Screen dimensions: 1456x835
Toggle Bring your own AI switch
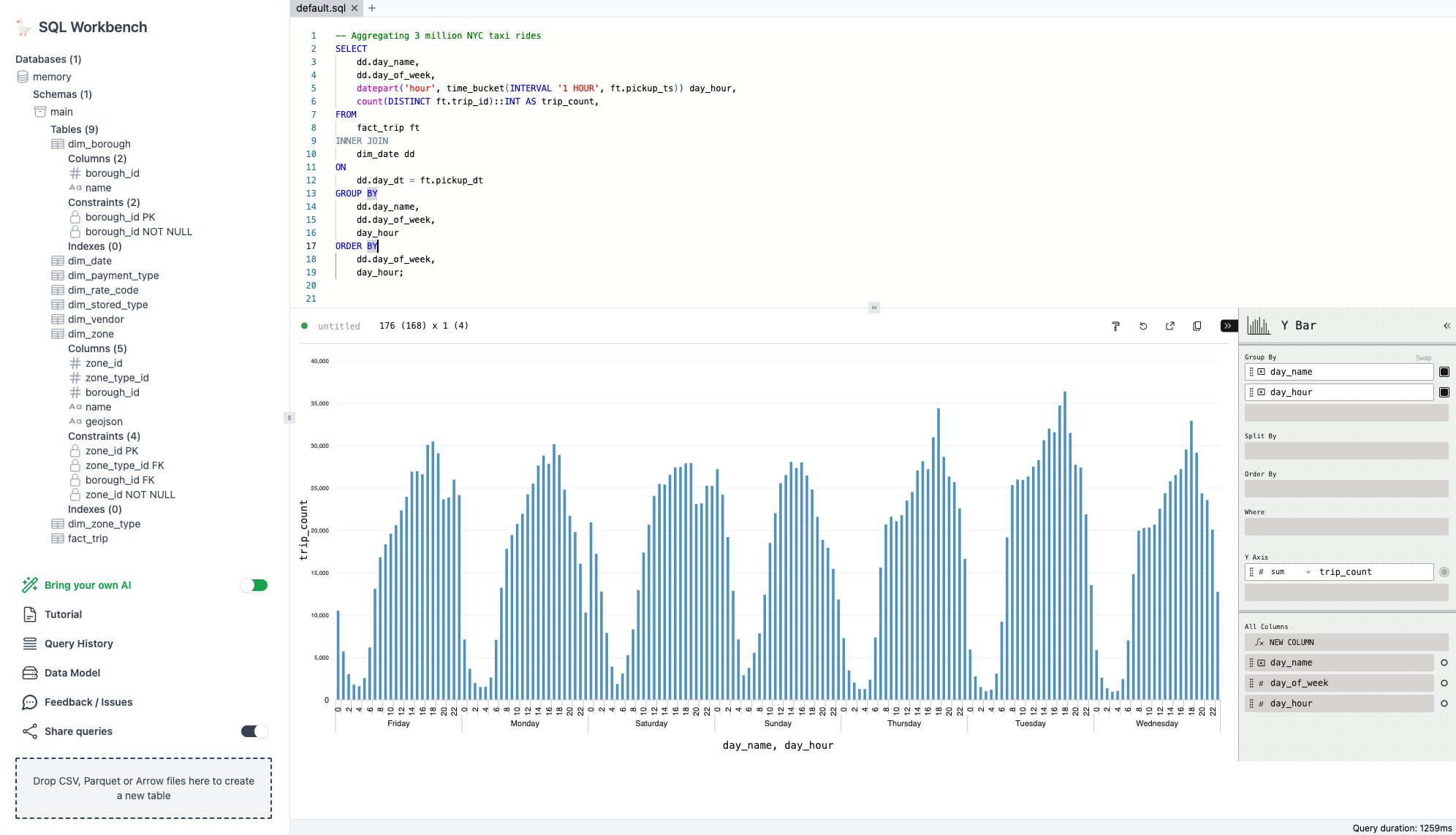[254, 585]
